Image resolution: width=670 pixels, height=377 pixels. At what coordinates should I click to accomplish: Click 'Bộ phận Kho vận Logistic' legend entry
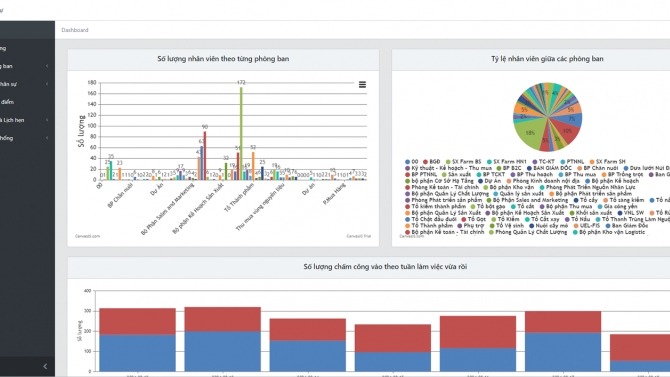(609, 232)
